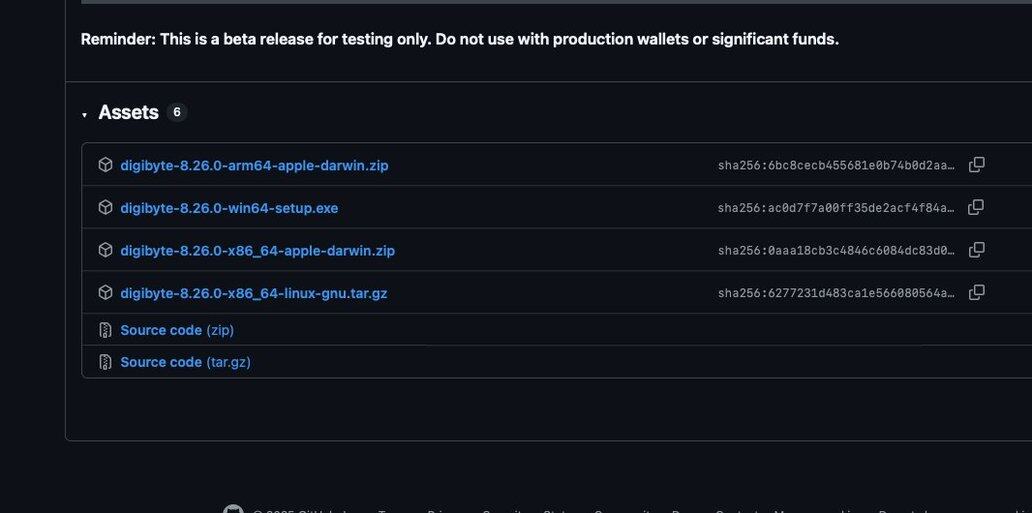Copy sha256 of arm64-apple-darwin.zip
1032x513 pixels.
pos(977,165)
